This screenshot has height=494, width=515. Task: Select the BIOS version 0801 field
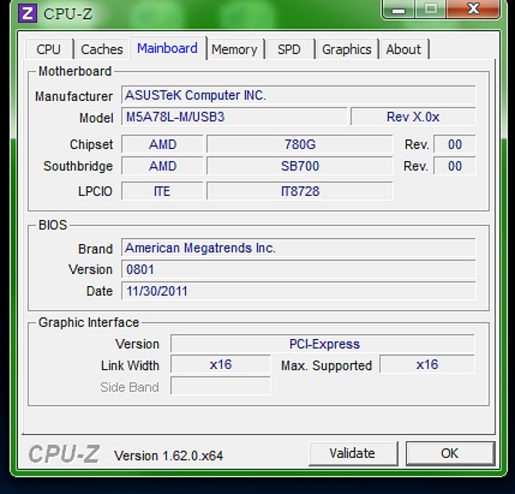298,269
